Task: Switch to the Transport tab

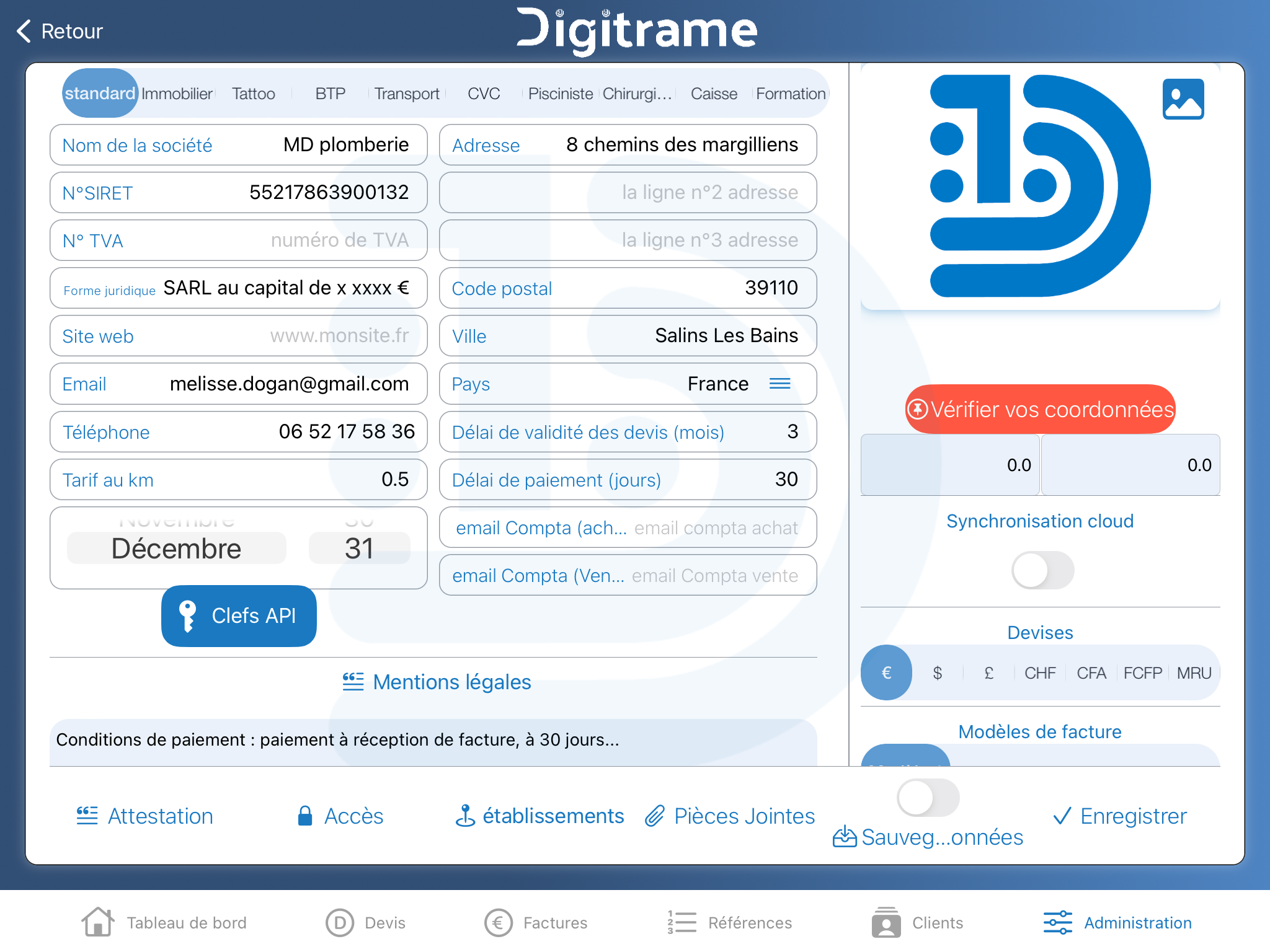Action: (407, 94)
